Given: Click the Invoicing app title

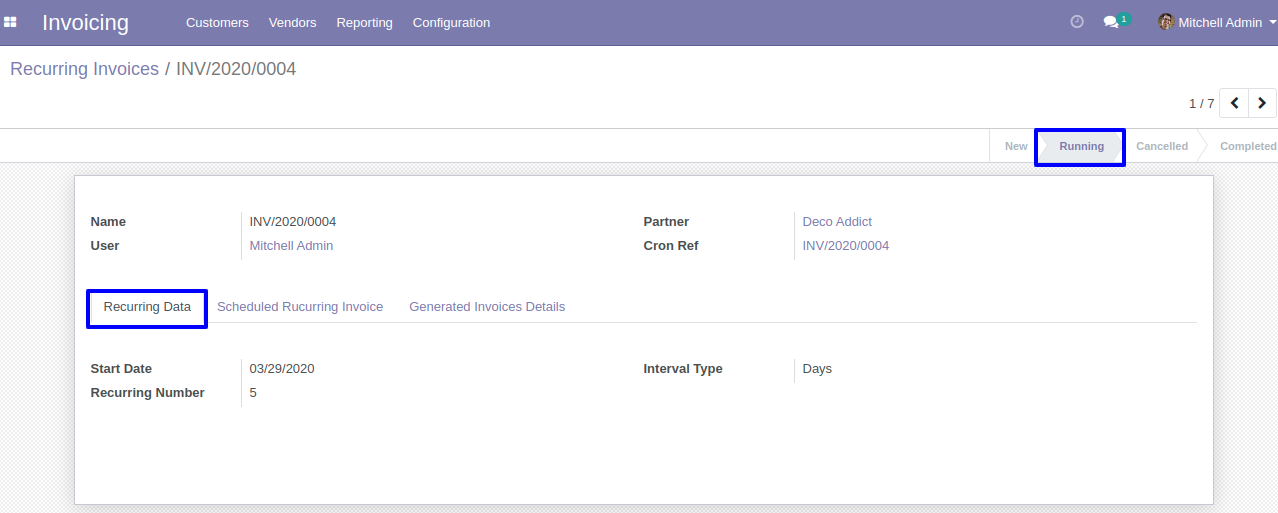Looking at the screenshot, I should point(85,22).
